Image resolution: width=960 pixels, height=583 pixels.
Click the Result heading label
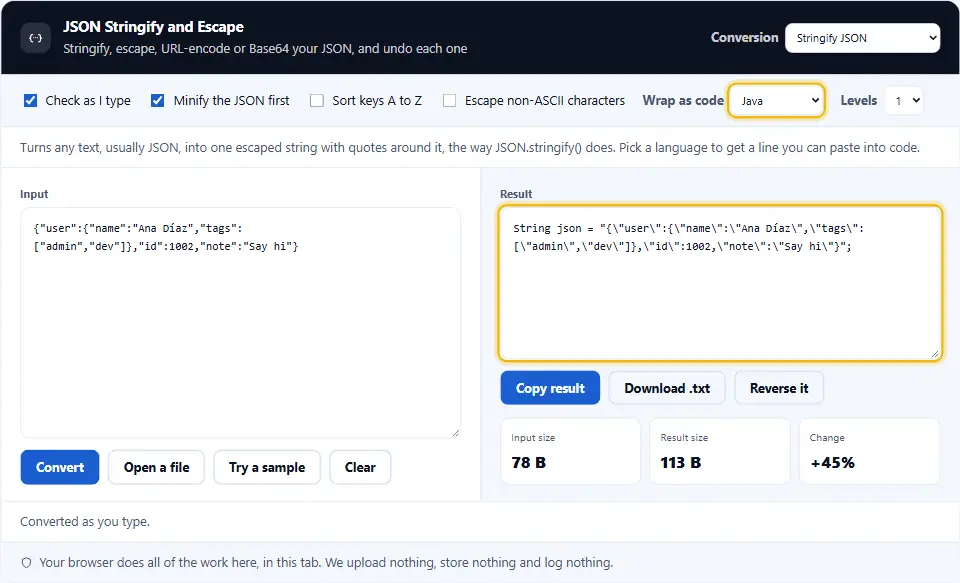pos(516,194)
